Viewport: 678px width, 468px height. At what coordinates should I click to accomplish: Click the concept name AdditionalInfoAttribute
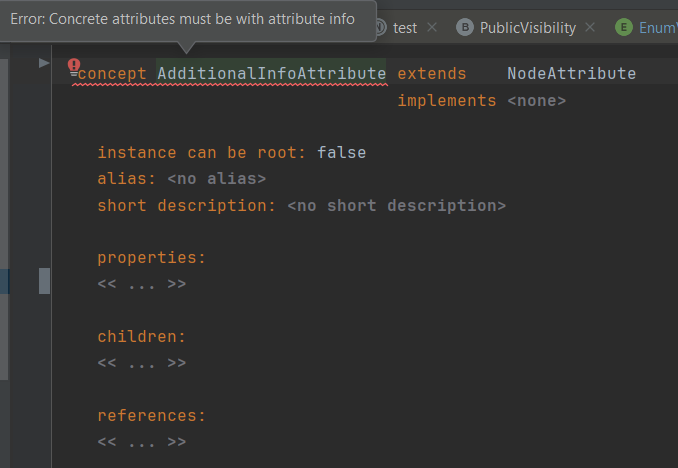point(271,74)
